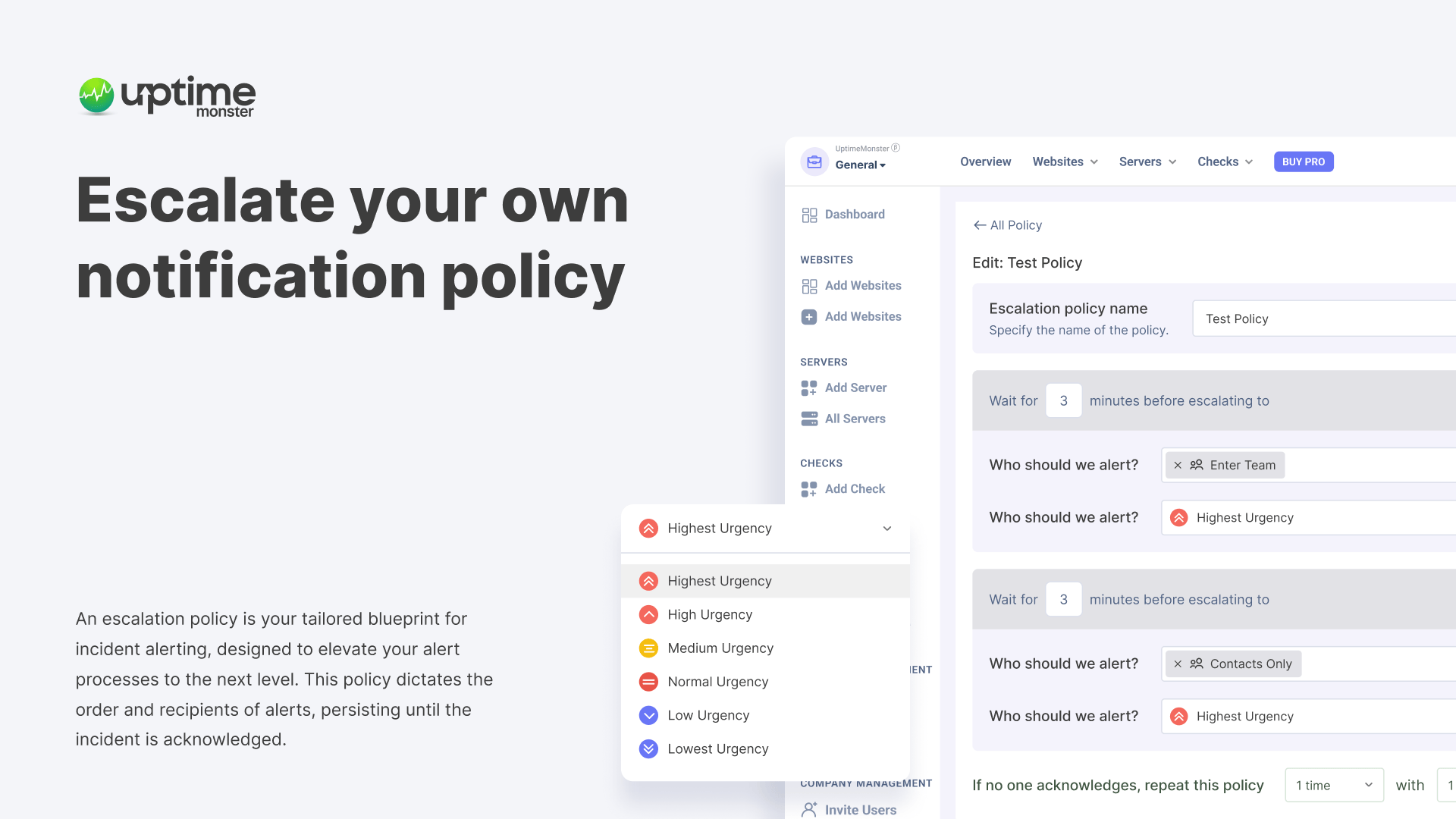
Task: Click the All Servers stack icon
Action: coord(809,419)
